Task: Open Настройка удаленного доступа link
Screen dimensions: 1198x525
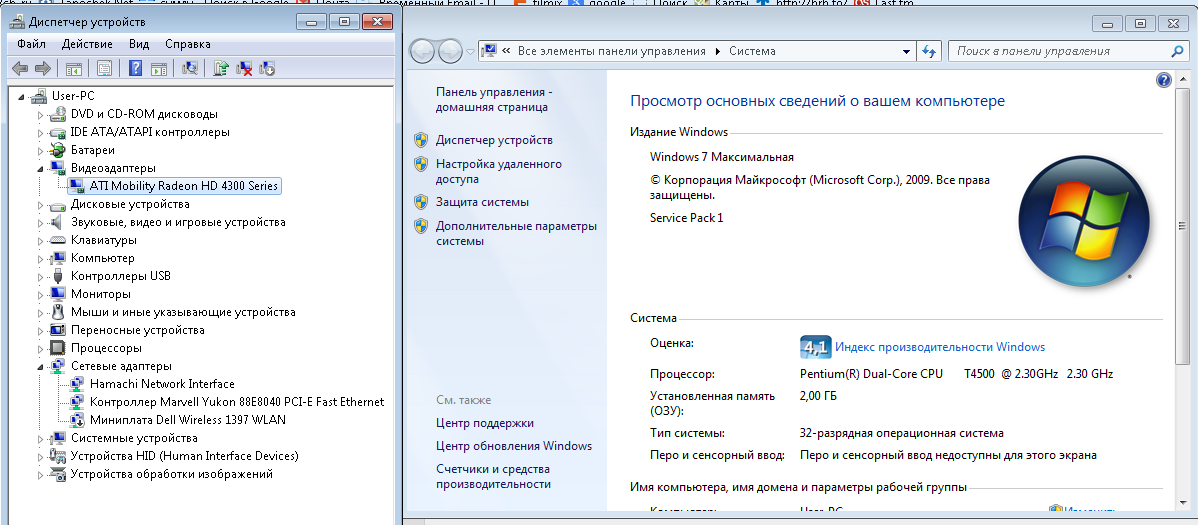Action: (x=499, y=171)
